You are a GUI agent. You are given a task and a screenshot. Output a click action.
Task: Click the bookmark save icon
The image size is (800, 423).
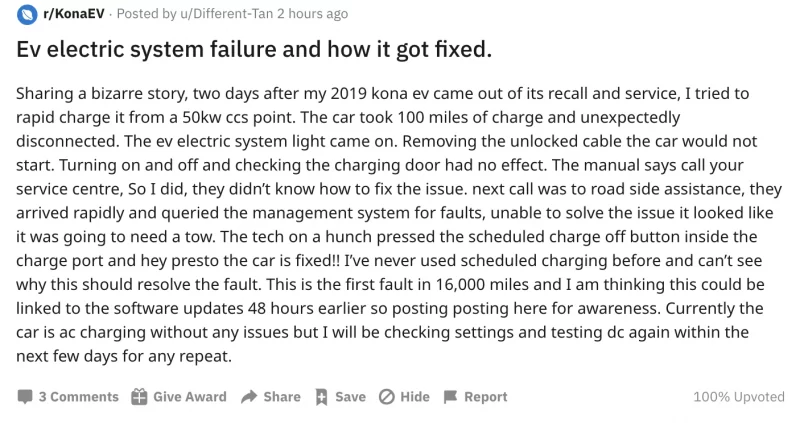pyautogui.click(x=322, y=397)
